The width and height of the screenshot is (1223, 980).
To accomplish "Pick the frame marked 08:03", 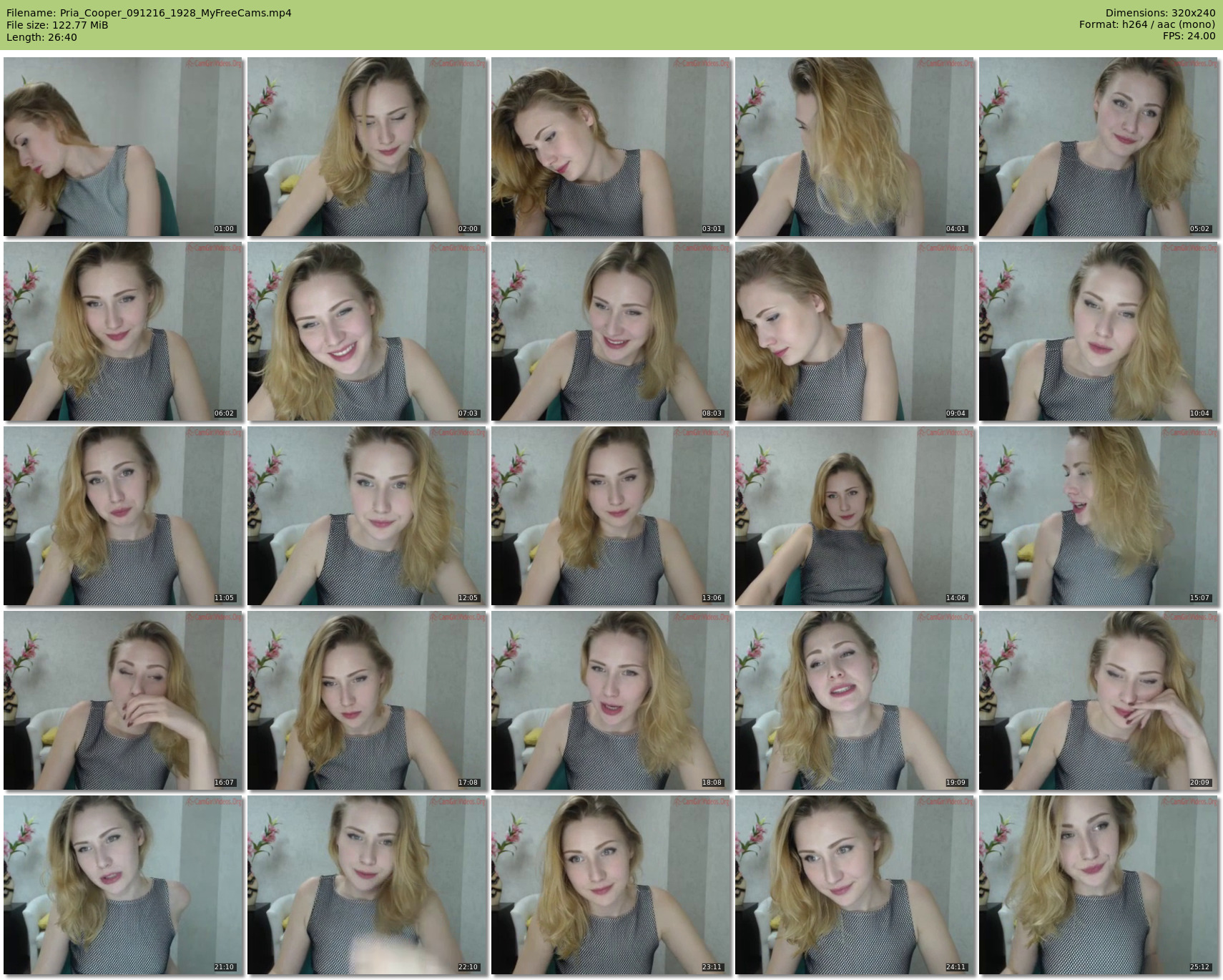I will [x=611, y=331].
